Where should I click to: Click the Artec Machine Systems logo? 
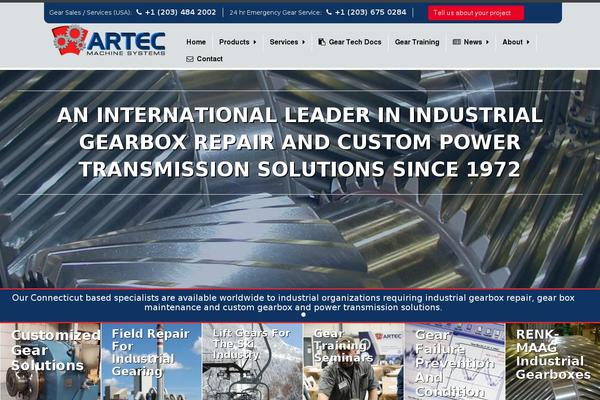[109, 40]
